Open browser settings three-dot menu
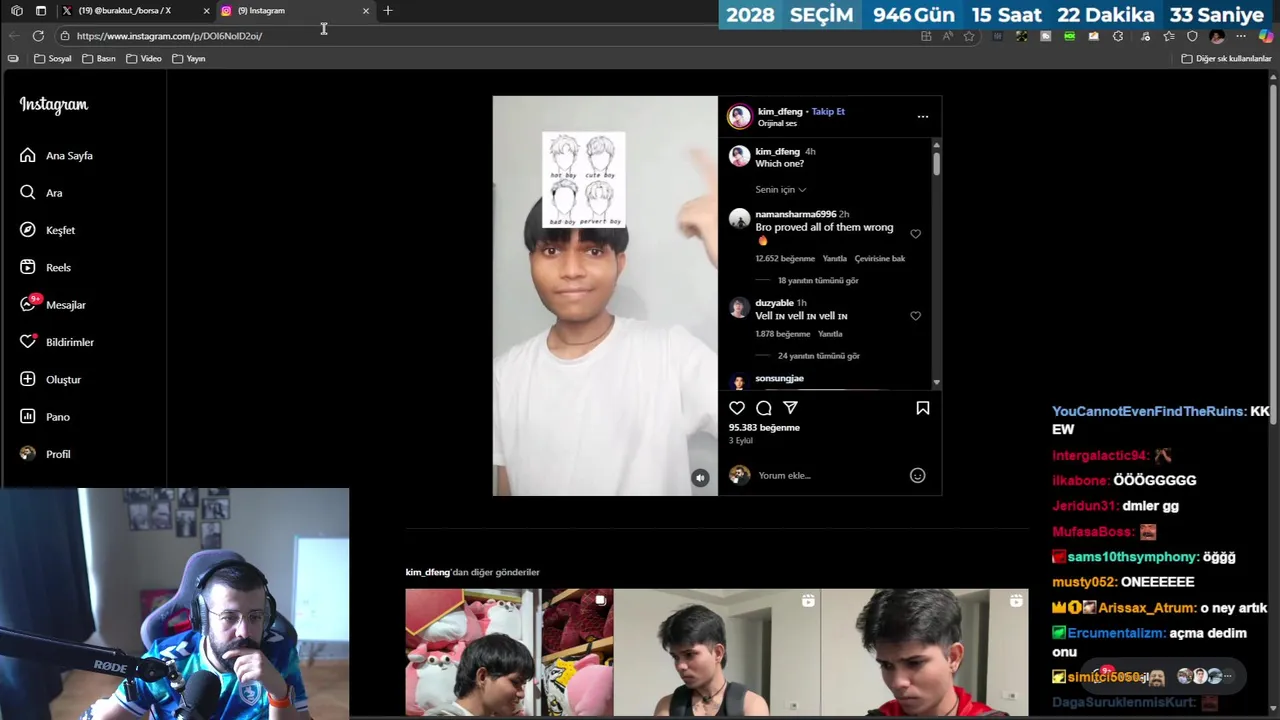The width and height of the screenshot is (1280, 720). point(1241,36)
